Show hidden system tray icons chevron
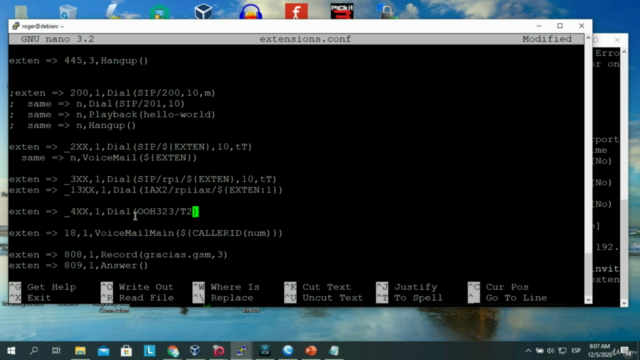The height and width of the screenshot is (360, 640). (528, 351)
